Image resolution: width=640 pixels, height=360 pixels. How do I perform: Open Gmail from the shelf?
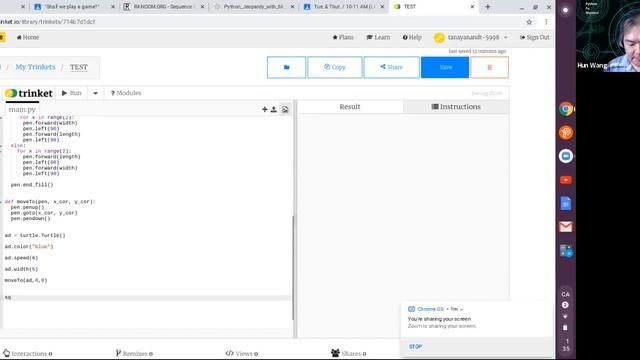click(x=566, y=227)
